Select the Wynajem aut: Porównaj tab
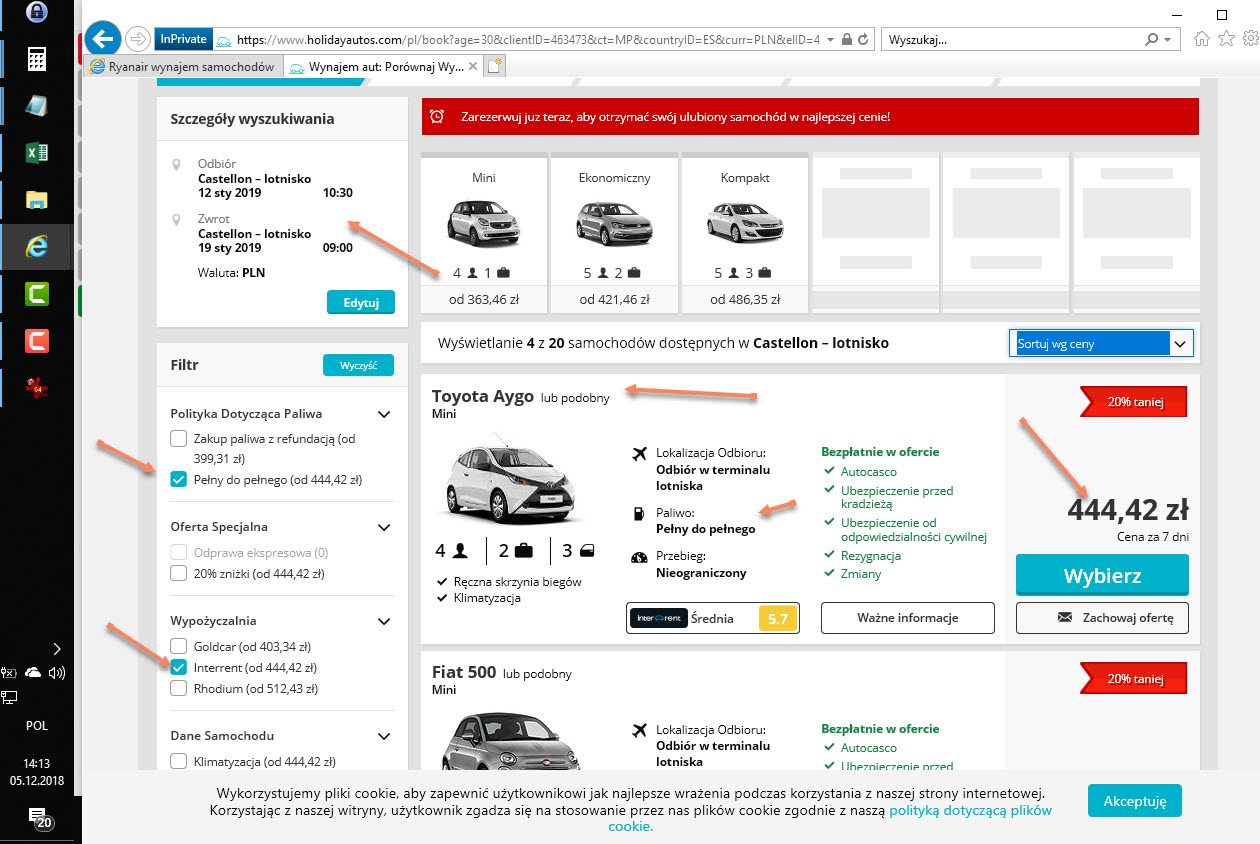Viewport: 1260px width, 844px height. [x=383, y=66]
